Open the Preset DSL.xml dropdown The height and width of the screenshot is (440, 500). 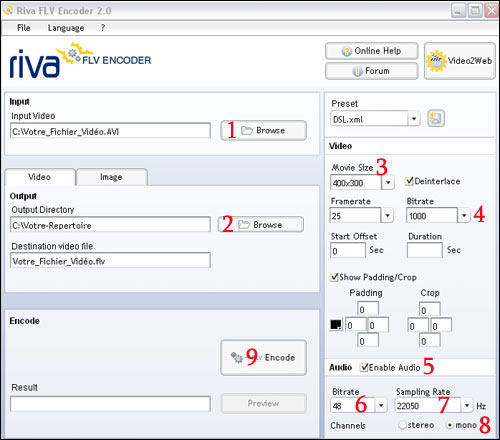point(414,119)
